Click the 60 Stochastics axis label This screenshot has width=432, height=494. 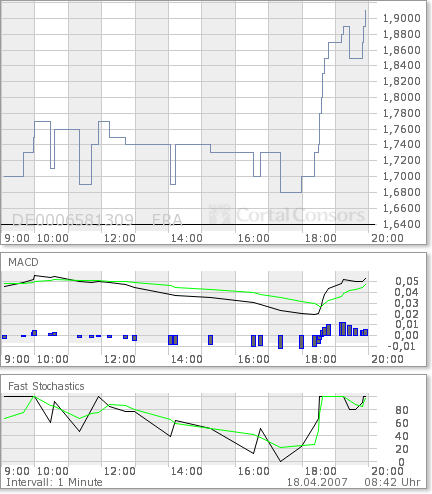point(402,423)
